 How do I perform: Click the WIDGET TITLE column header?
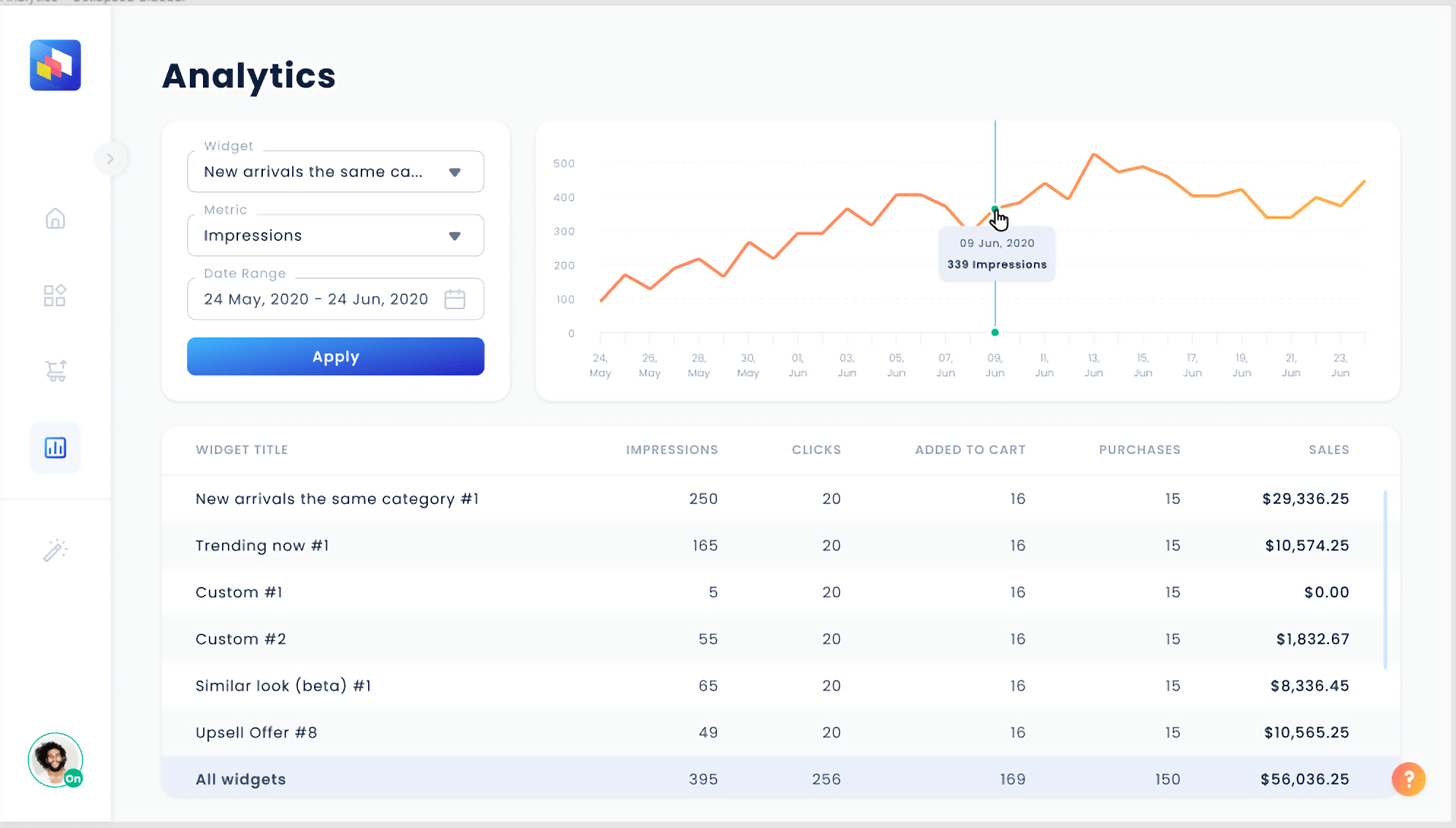[x=241, y=450]
